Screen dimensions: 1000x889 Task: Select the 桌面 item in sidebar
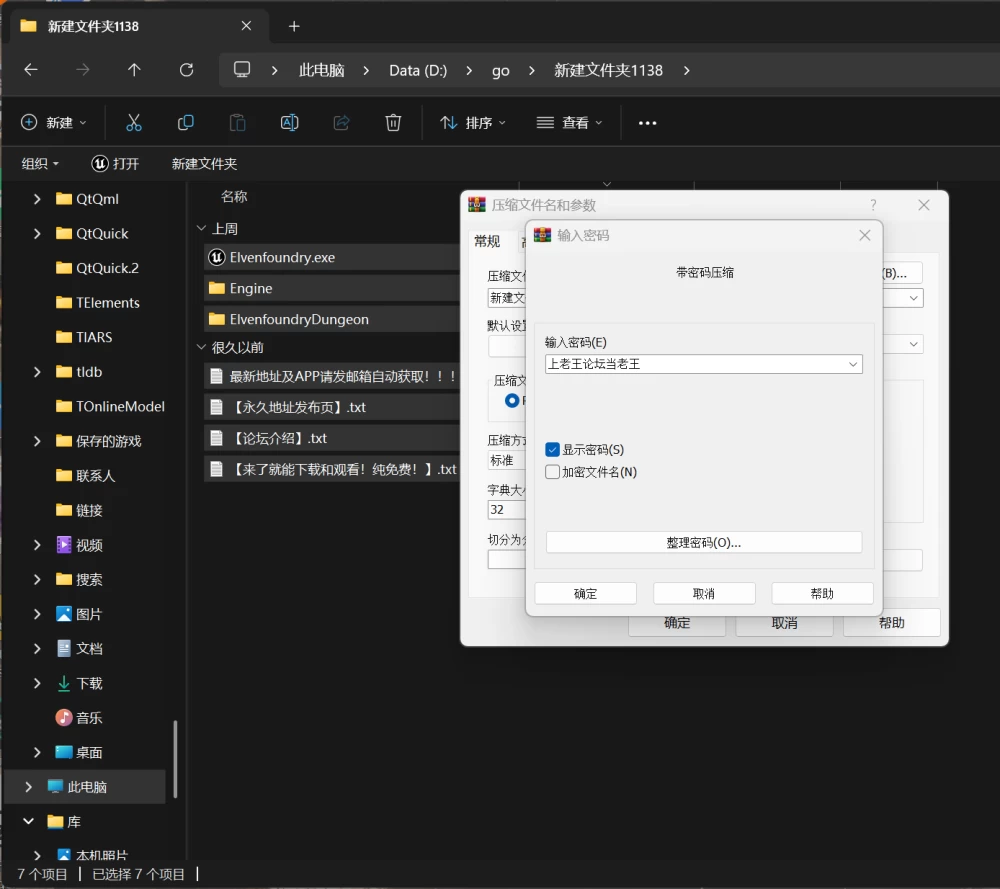click(x=79, y=752)
